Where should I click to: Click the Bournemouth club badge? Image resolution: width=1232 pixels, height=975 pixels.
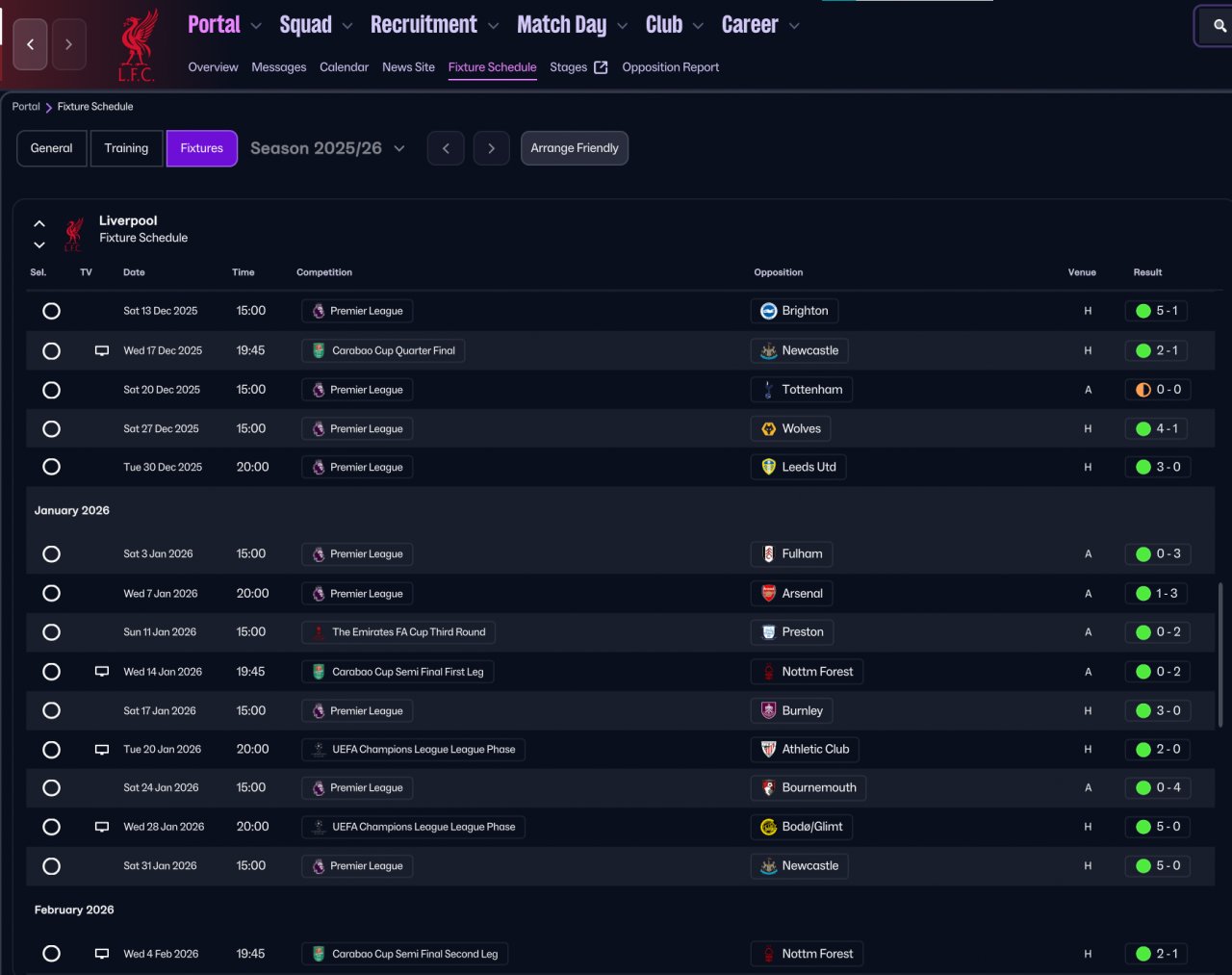pyautogui.click(x=768, y=788)
